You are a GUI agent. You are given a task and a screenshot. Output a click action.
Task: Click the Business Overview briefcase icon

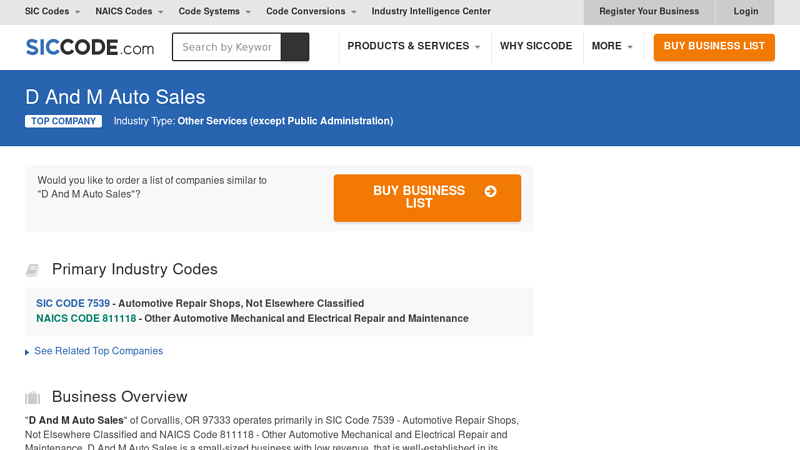[x=32, y=397]
